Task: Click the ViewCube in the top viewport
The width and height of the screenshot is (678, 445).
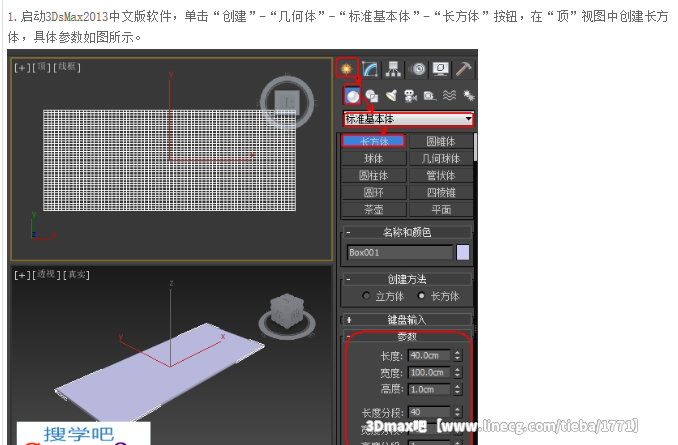Action: 287,102
